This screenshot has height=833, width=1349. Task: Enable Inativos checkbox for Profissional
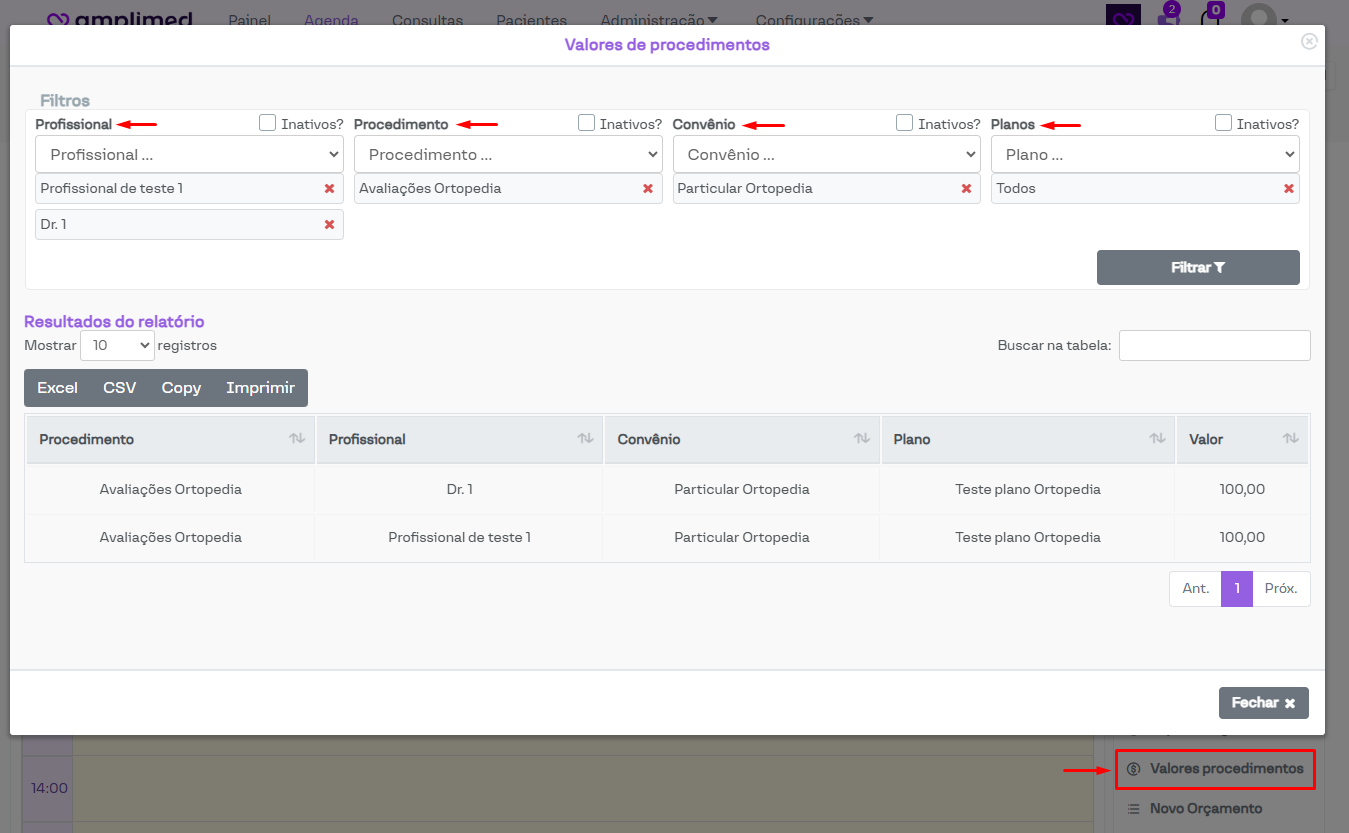click(x=267, y=123)
